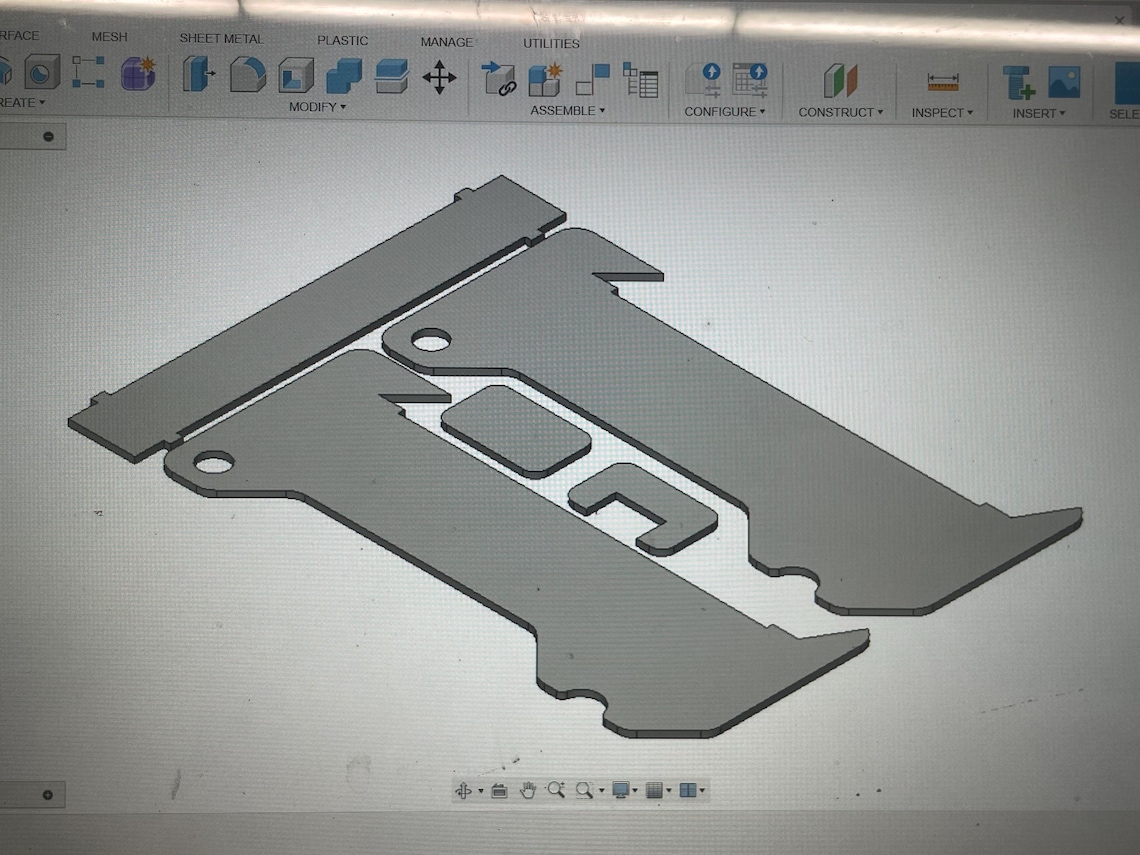Open the UTILITIES tab

click(x=551, y=44)
